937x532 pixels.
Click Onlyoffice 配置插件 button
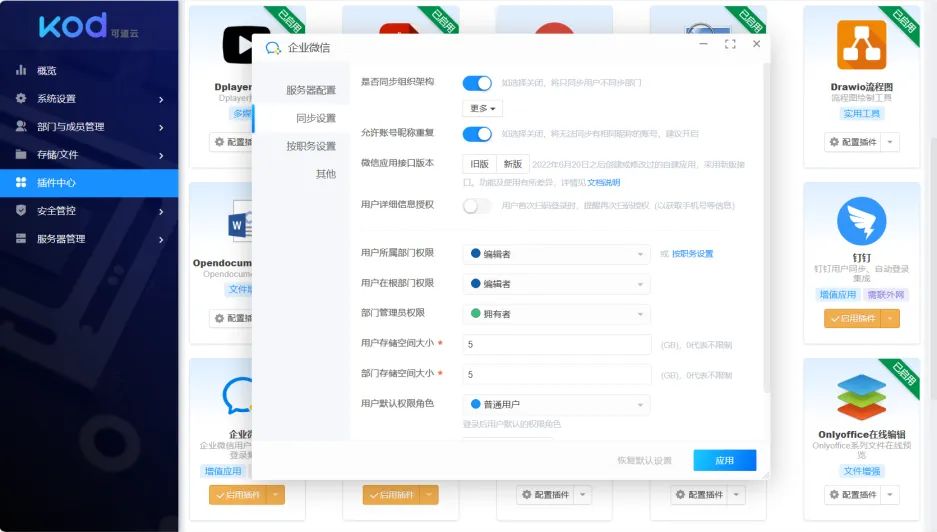[853, 495]
